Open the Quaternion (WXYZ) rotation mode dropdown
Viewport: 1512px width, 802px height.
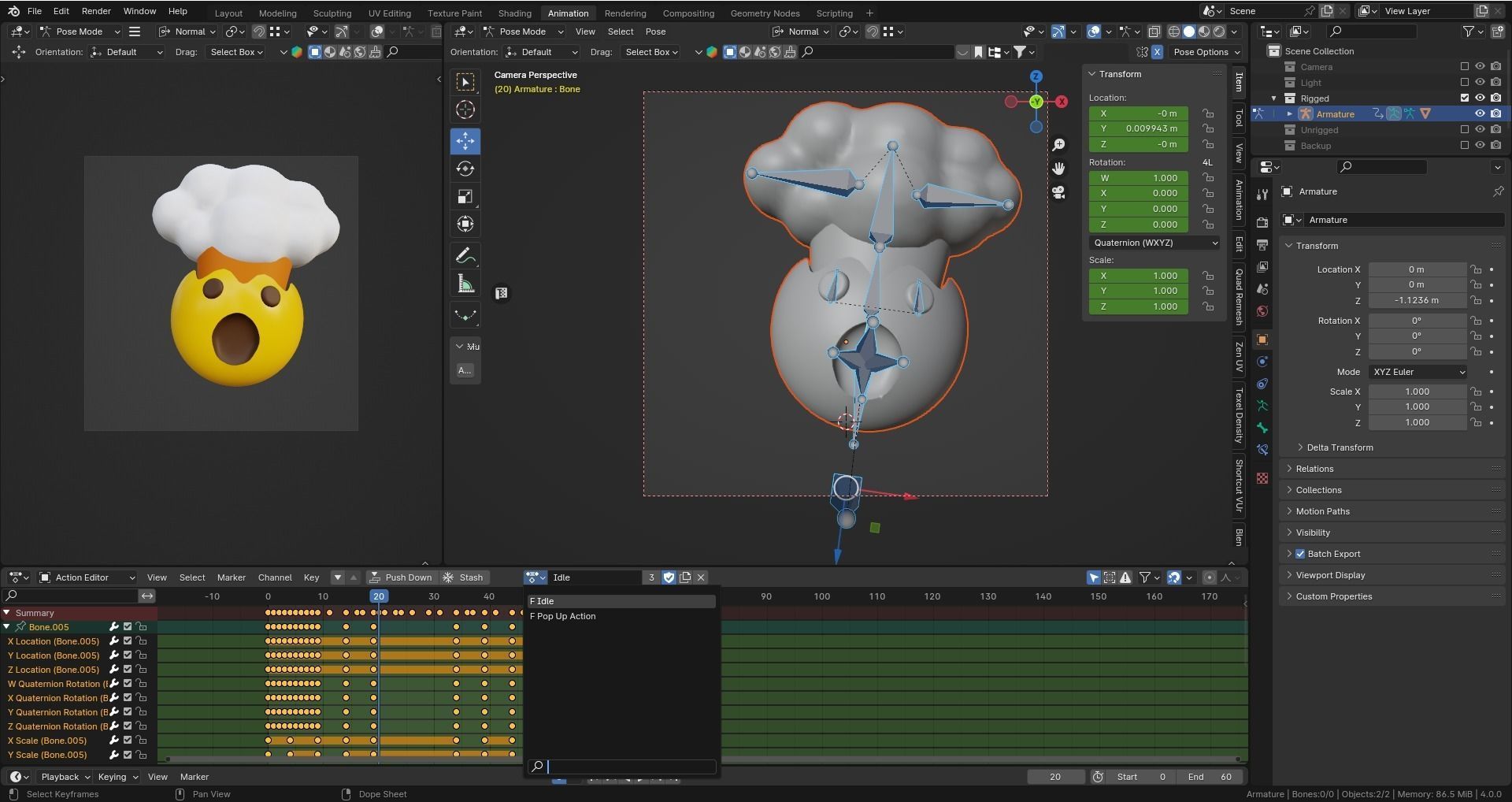click(x=1155, y=243)
